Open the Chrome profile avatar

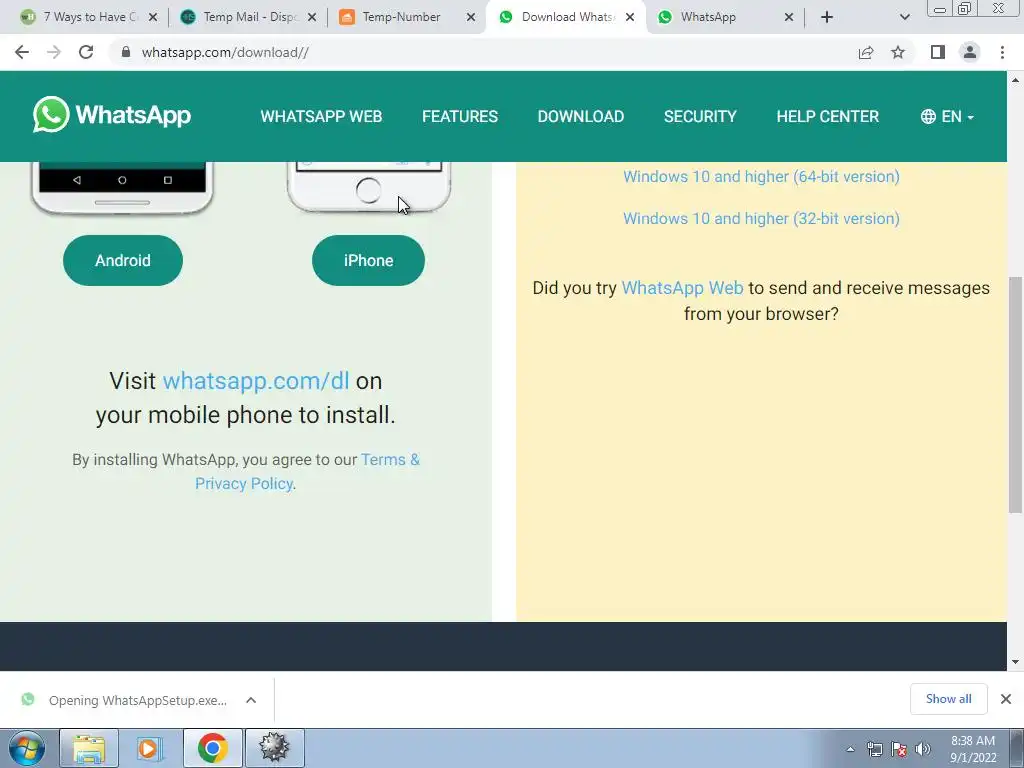coord(970,52)
